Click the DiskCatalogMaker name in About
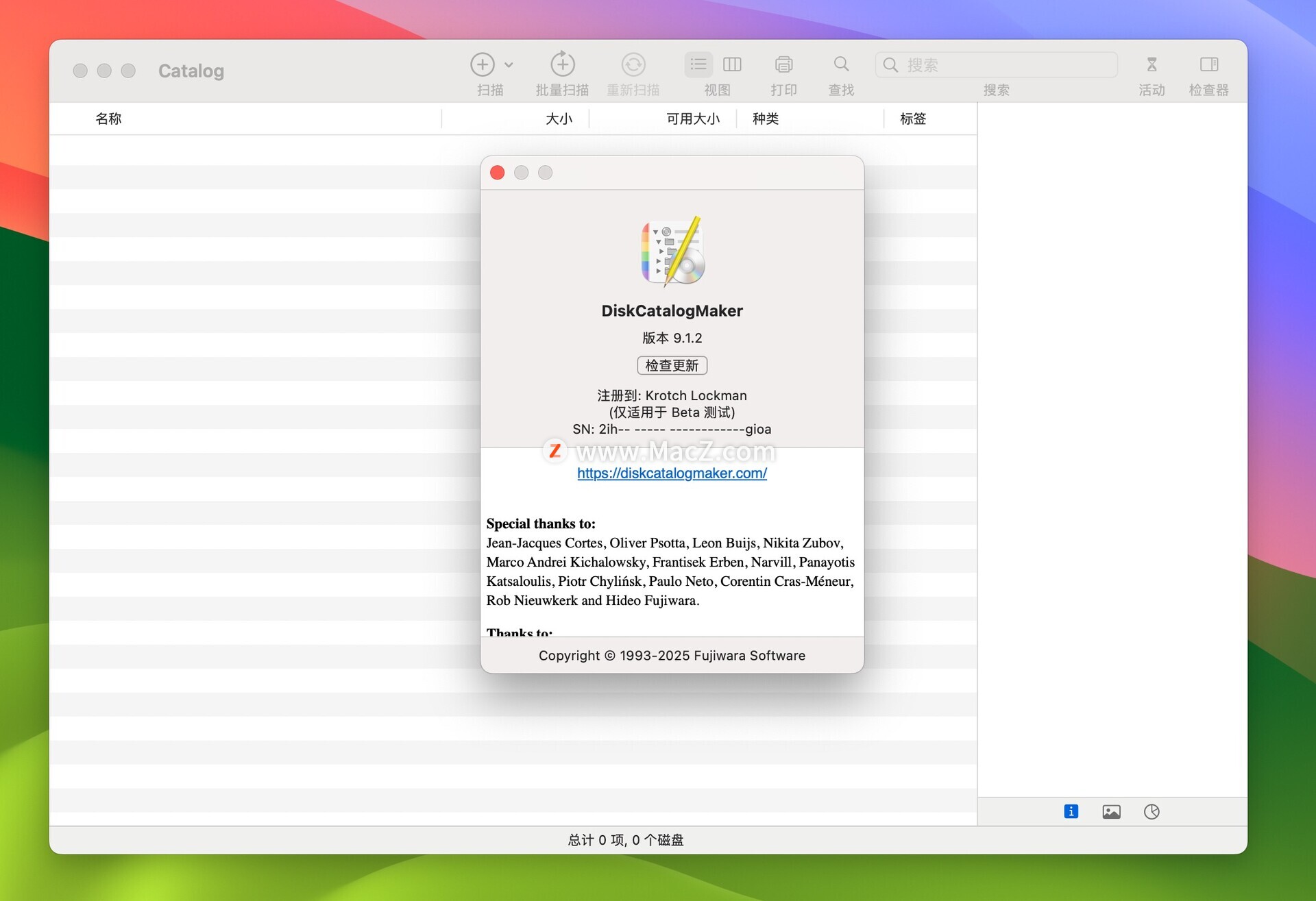This screenshot has height=901, width=1316. click(x=672, y=310)
